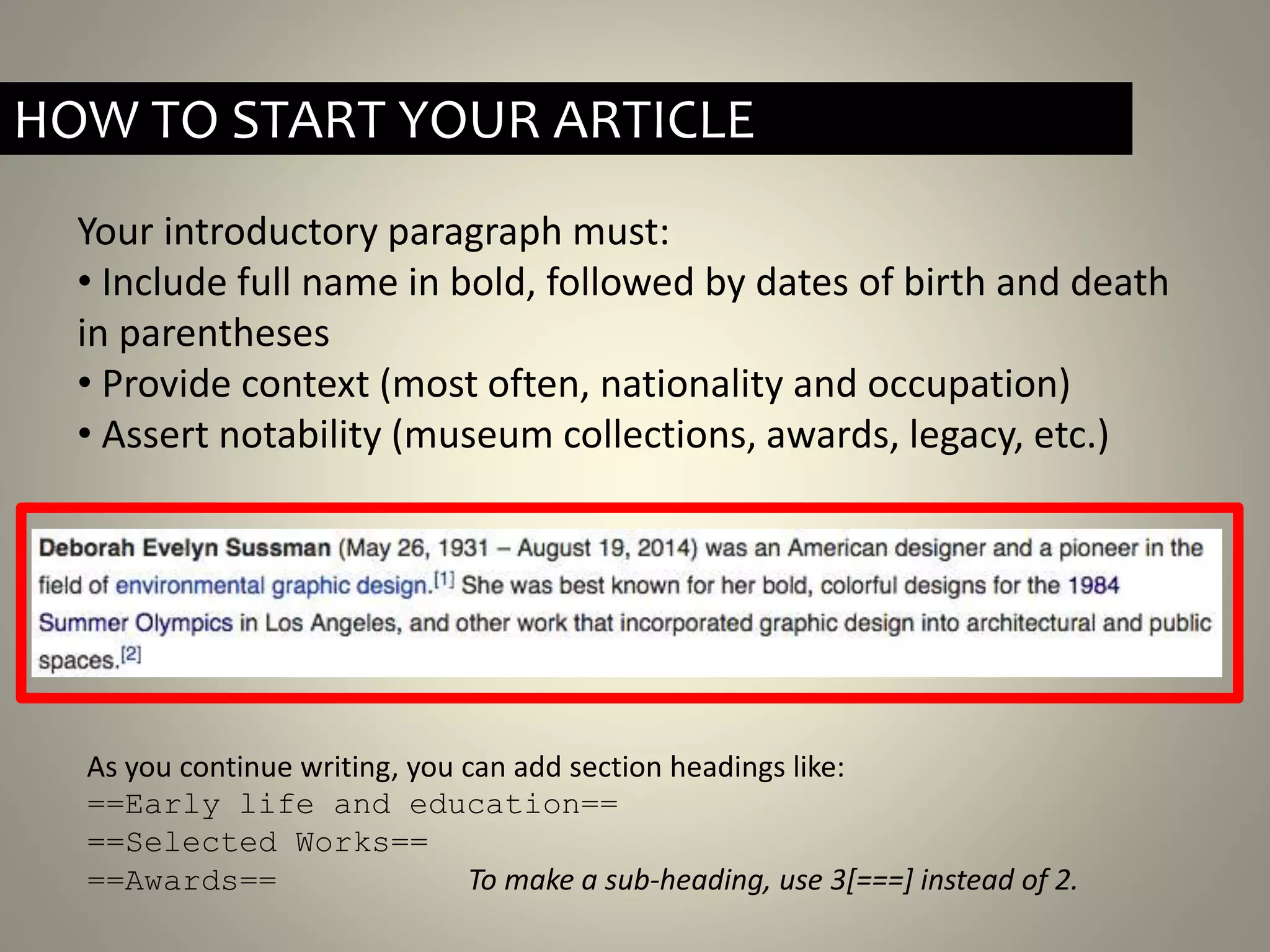Click '==Awards==' heading example
Screen dimensions: 1270x952
click(x=182, y=881)
